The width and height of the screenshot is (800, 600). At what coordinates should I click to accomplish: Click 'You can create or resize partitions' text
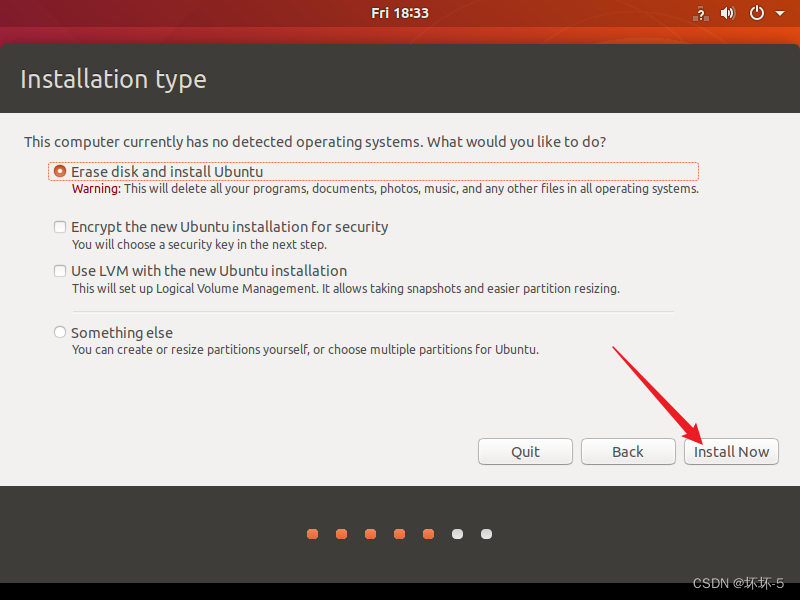[305, 349]
